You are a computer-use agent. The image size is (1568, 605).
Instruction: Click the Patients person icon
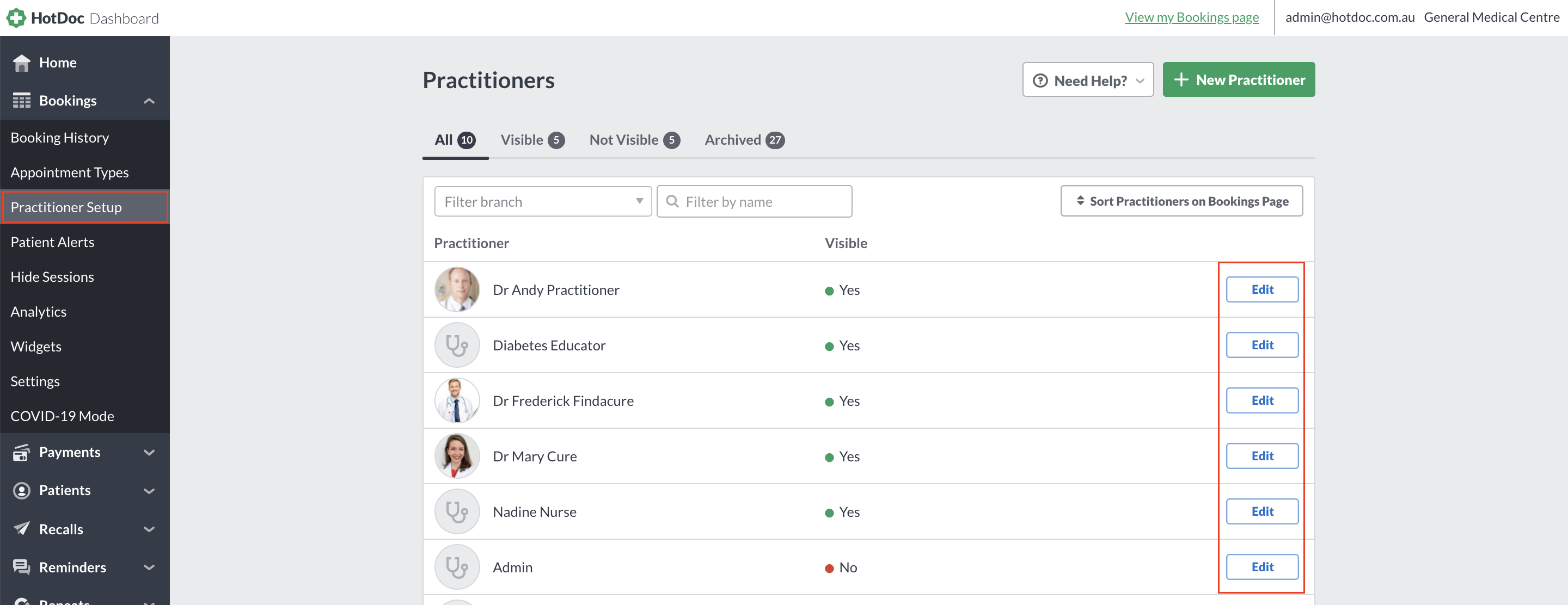click(x=22, y=491)
